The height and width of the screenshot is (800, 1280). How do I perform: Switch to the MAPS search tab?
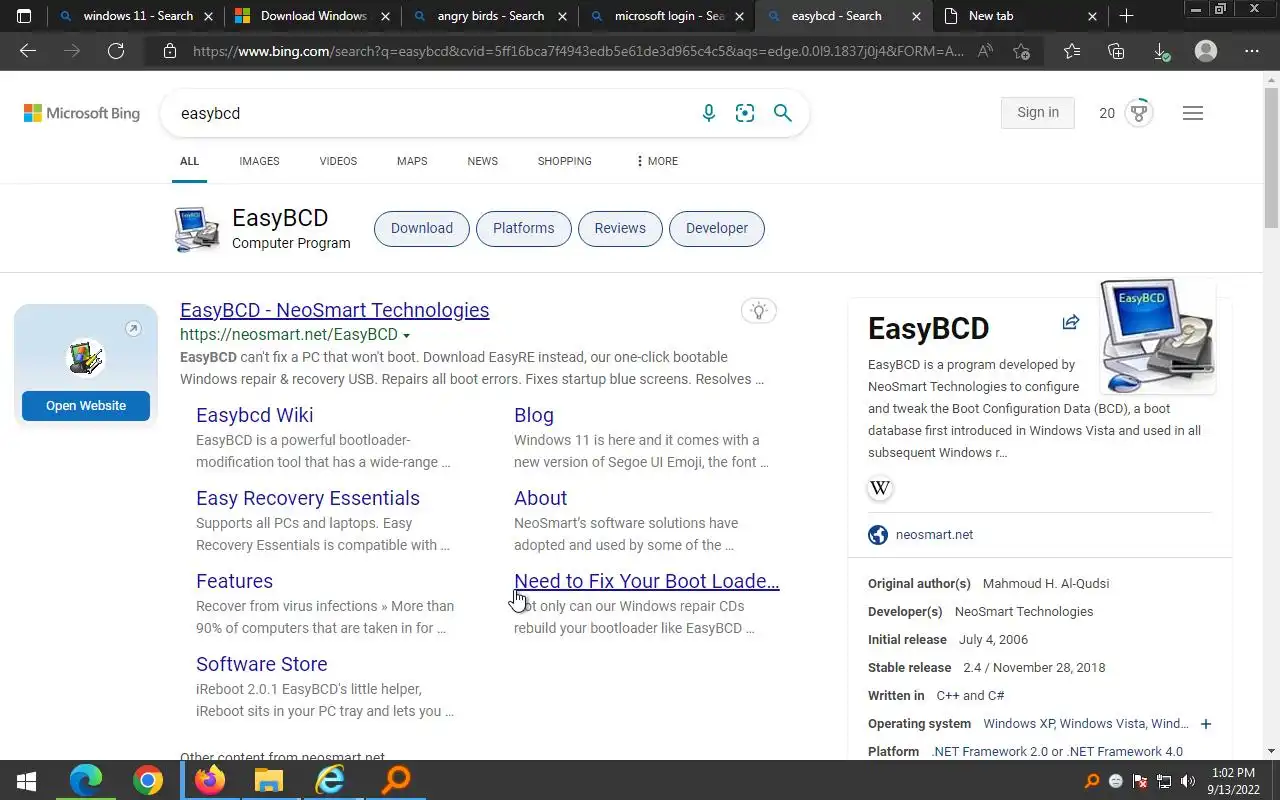click(412, 161)
